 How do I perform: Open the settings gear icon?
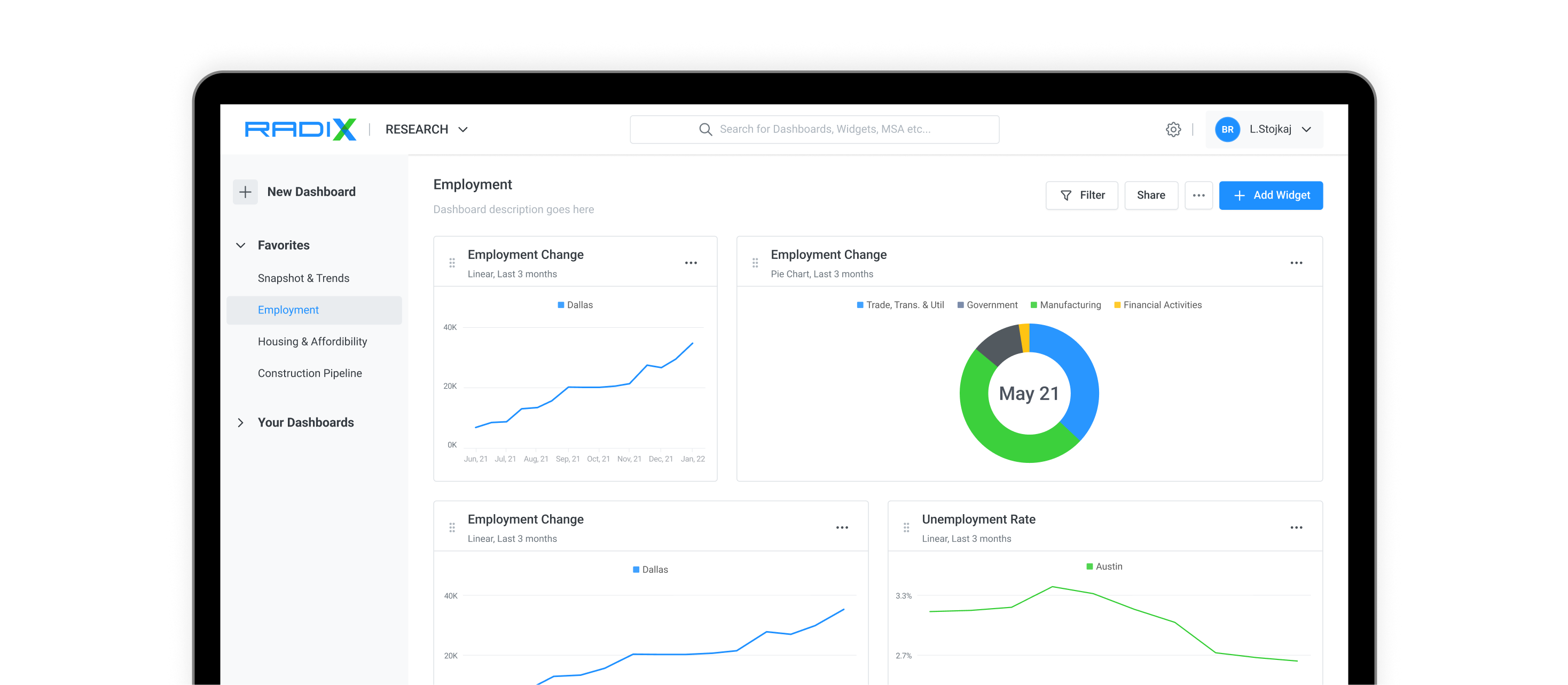pos(1173,130)
